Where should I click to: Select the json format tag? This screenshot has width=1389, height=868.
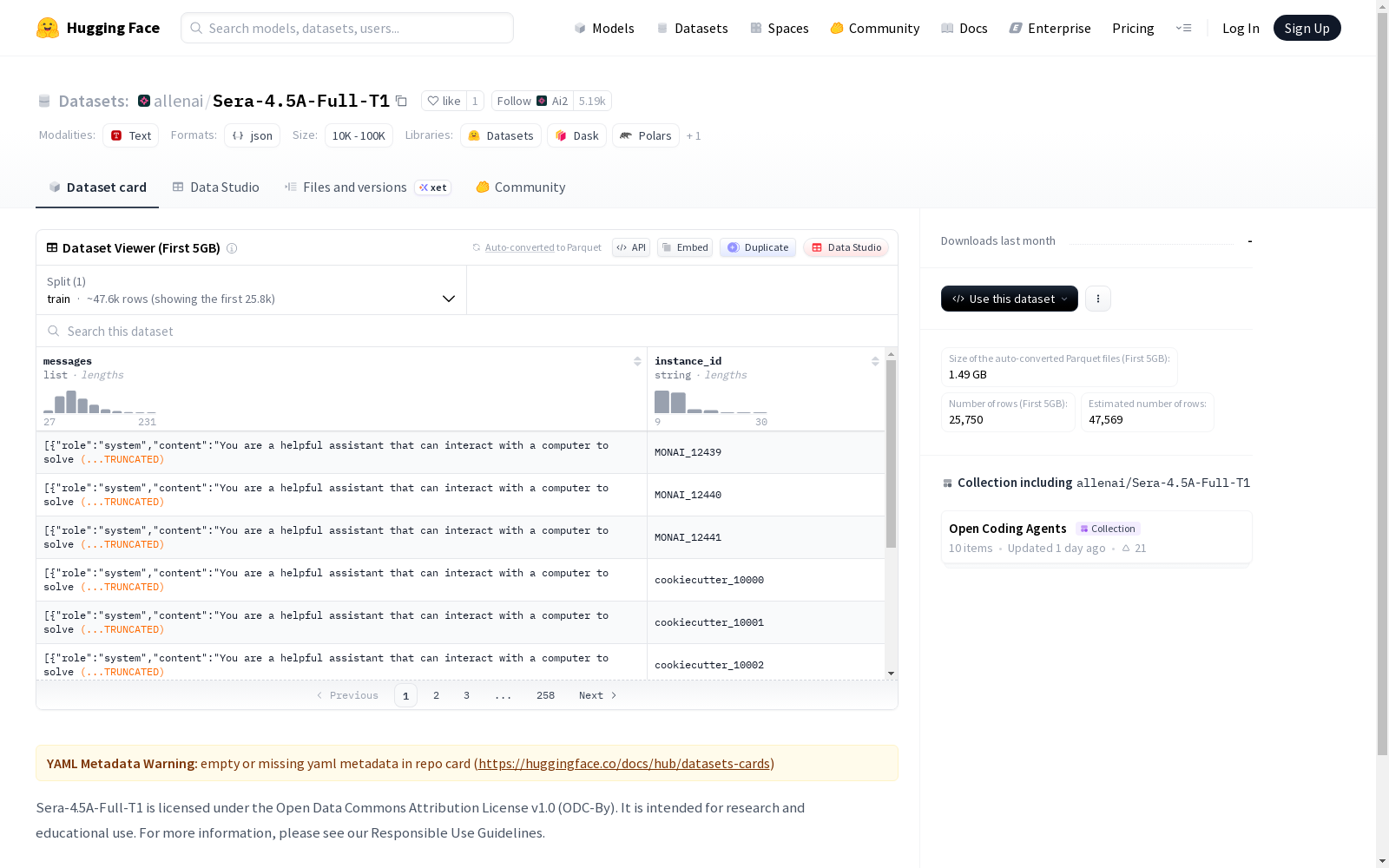[x=253, y=135]
